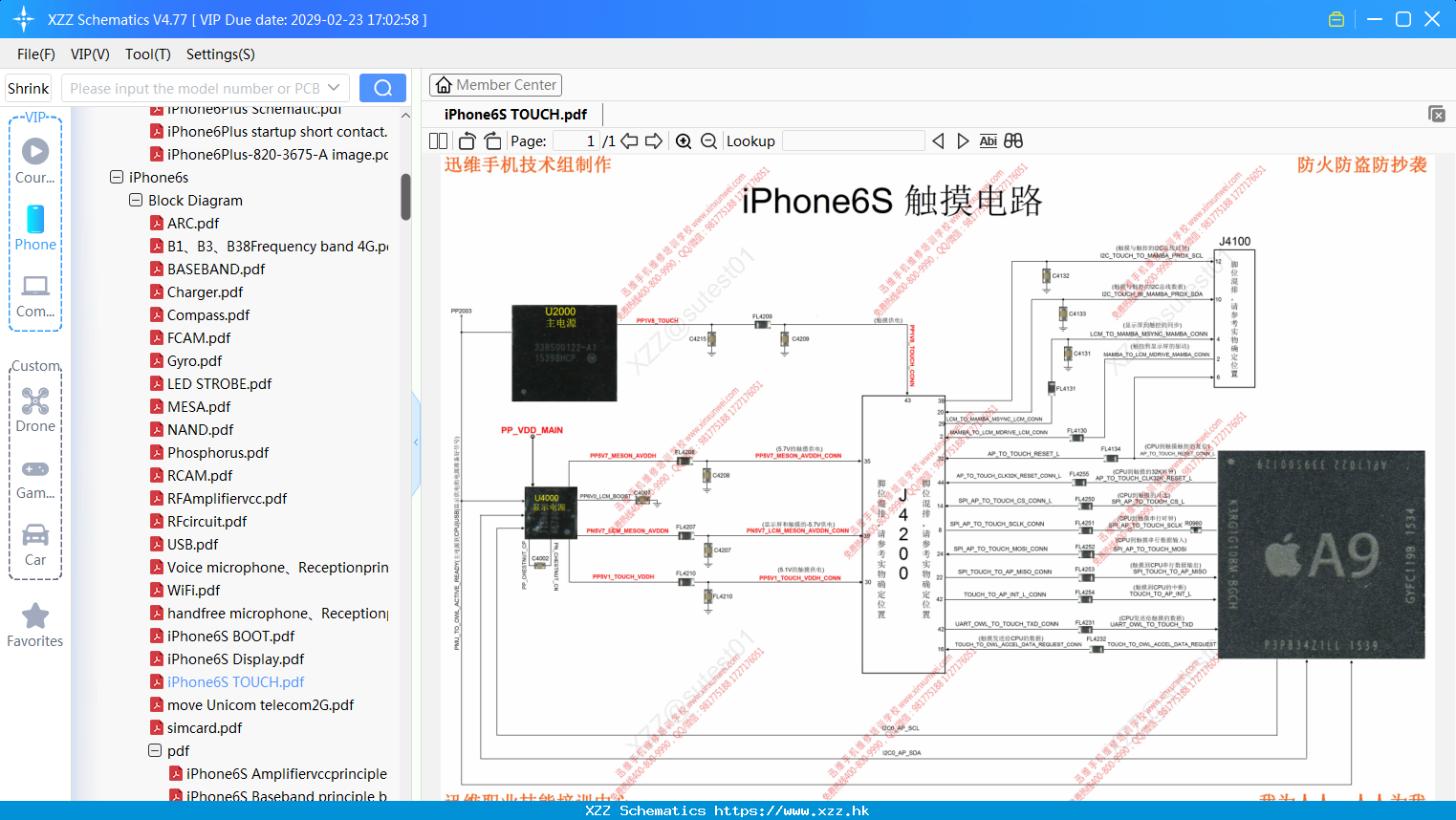Open model number dropdown arrow
The height and width of the screenshot is (820, 1456).
[x=334, y=88]
